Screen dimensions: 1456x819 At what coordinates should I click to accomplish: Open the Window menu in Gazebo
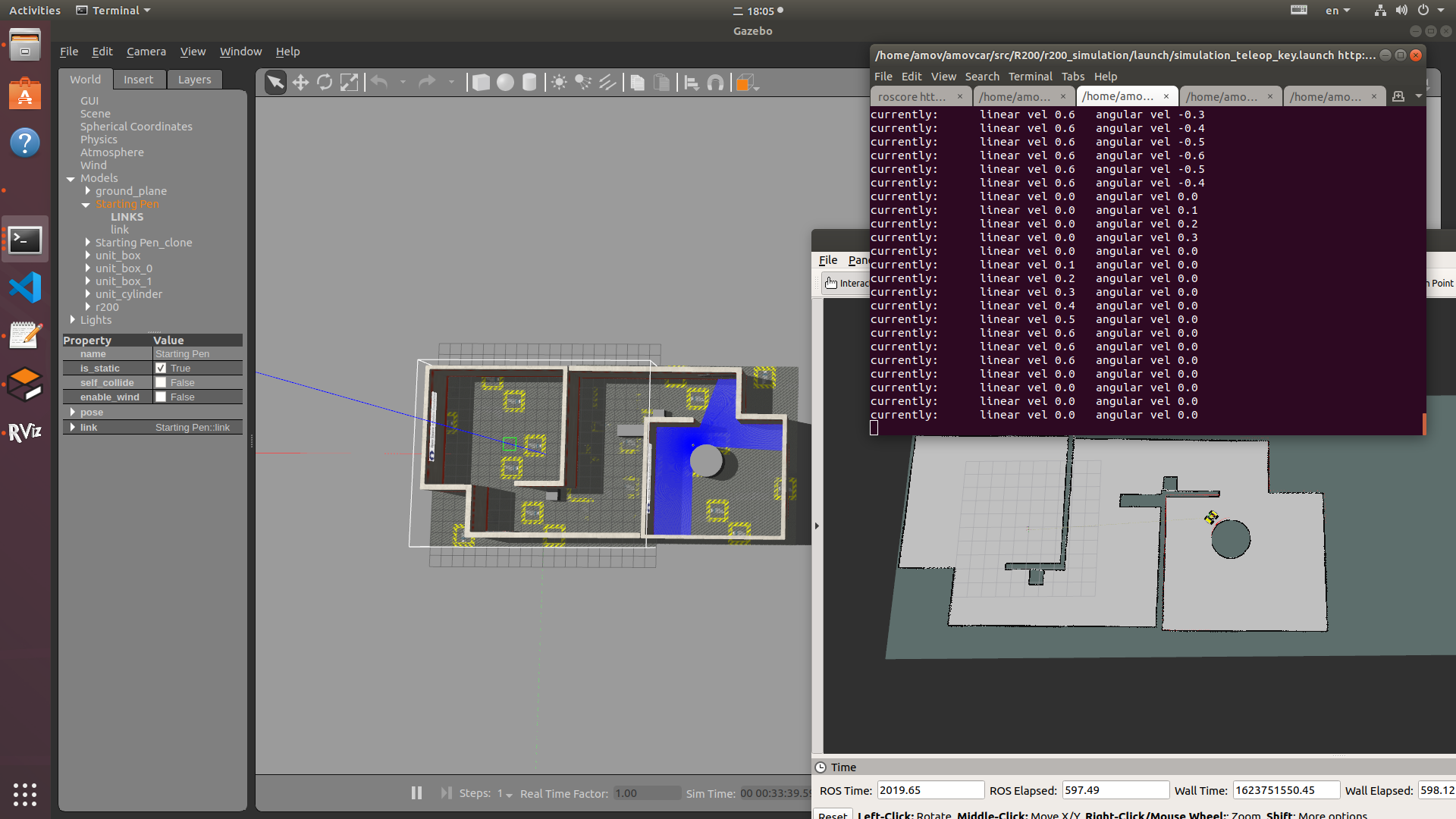coord(240,52)
